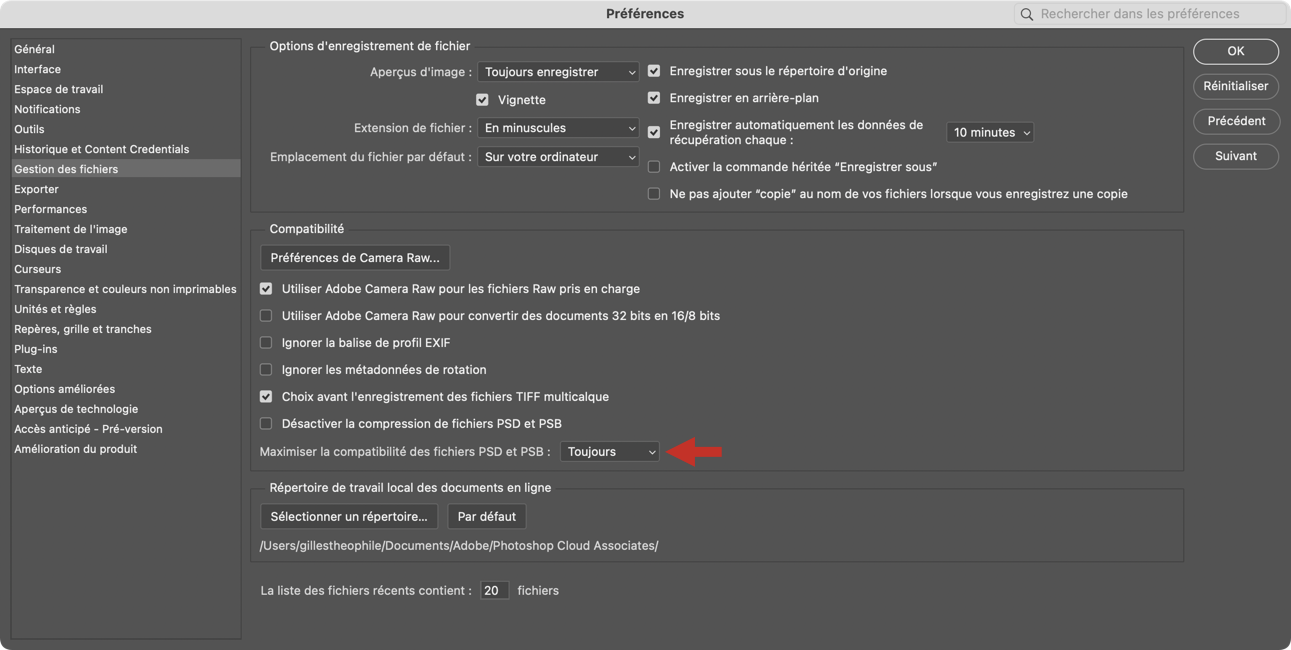Toggle the Vignette checkbox
This screenshot has width=1291, height=650.
(482, 100)
